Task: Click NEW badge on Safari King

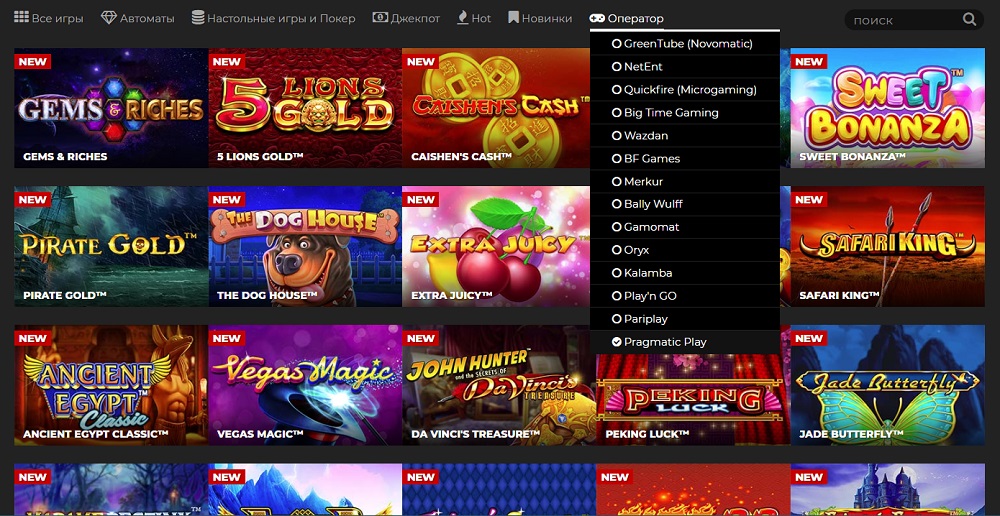Action: (809, 200)
